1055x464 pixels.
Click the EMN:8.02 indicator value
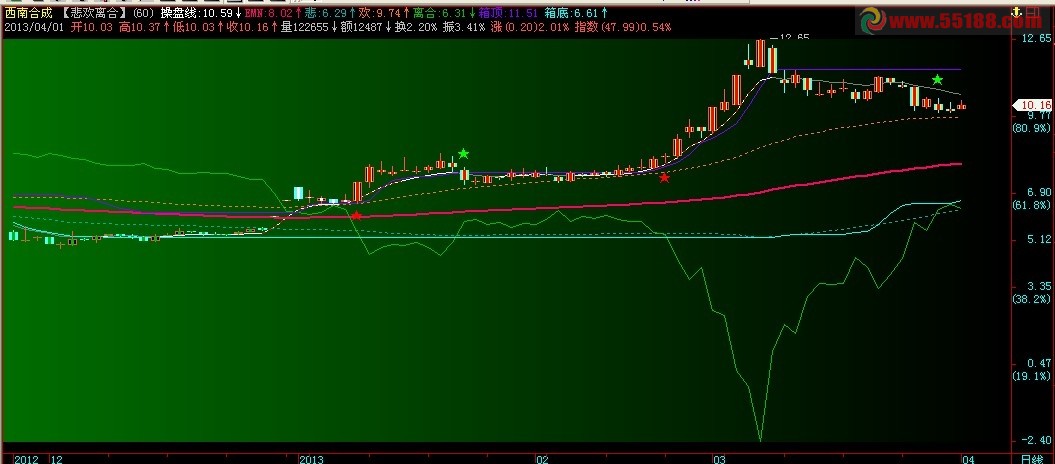pos(268,13)
